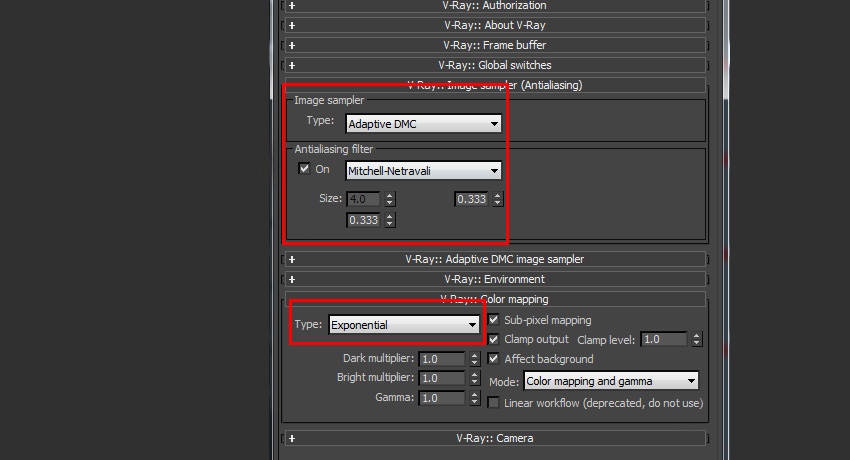This screenshot has width=850, height=460.
Task: Expand the V-Ray:: Environment rollout
Action: 495,280
